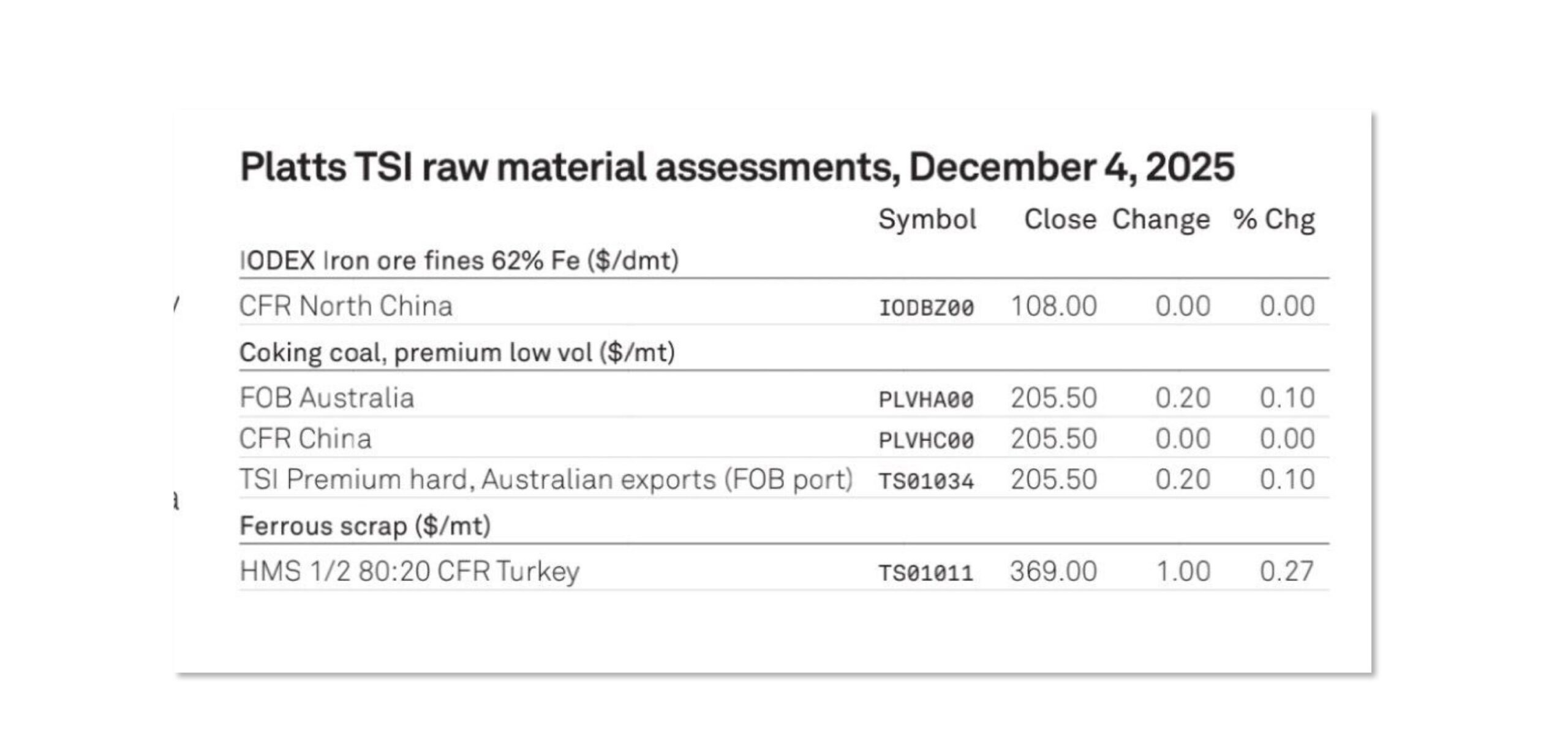Image resolution: width=1568 pixels, height=743 pixels.
Task: Click the Symbol column header
Action: click(927, 219)
